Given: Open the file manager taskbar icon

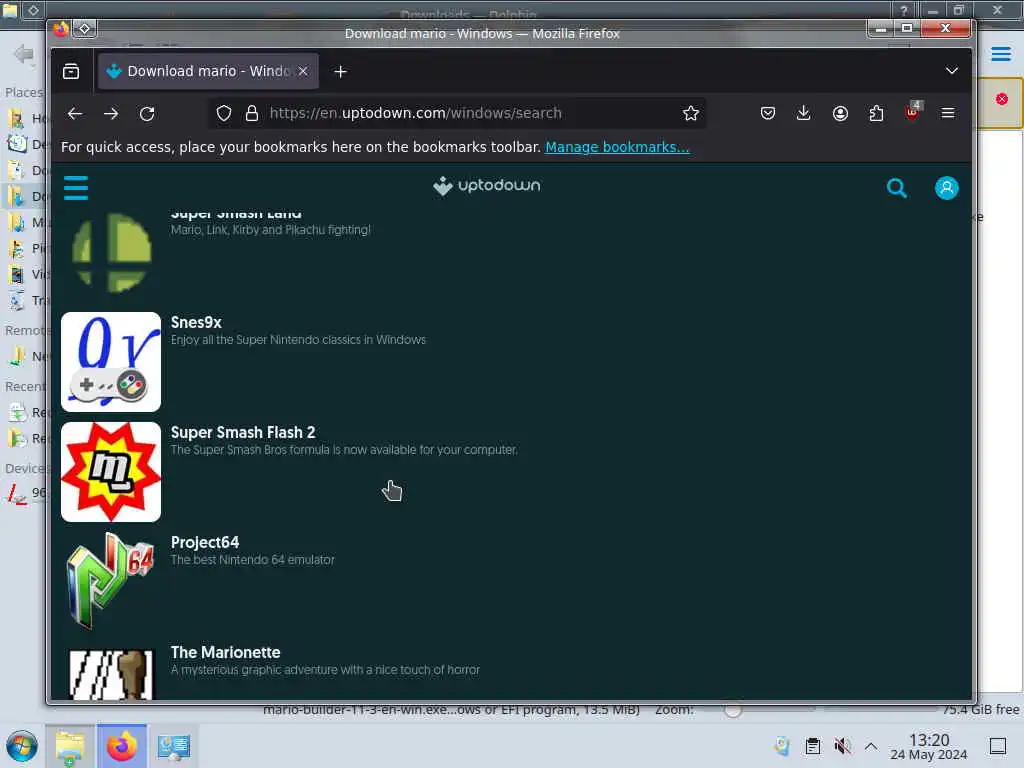Looking at the screenshot, I should (x=70, y=746).
